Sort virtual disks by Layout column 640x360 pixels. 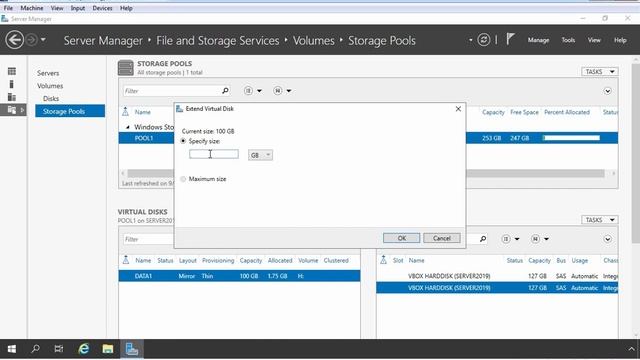(x=187, y=260)
